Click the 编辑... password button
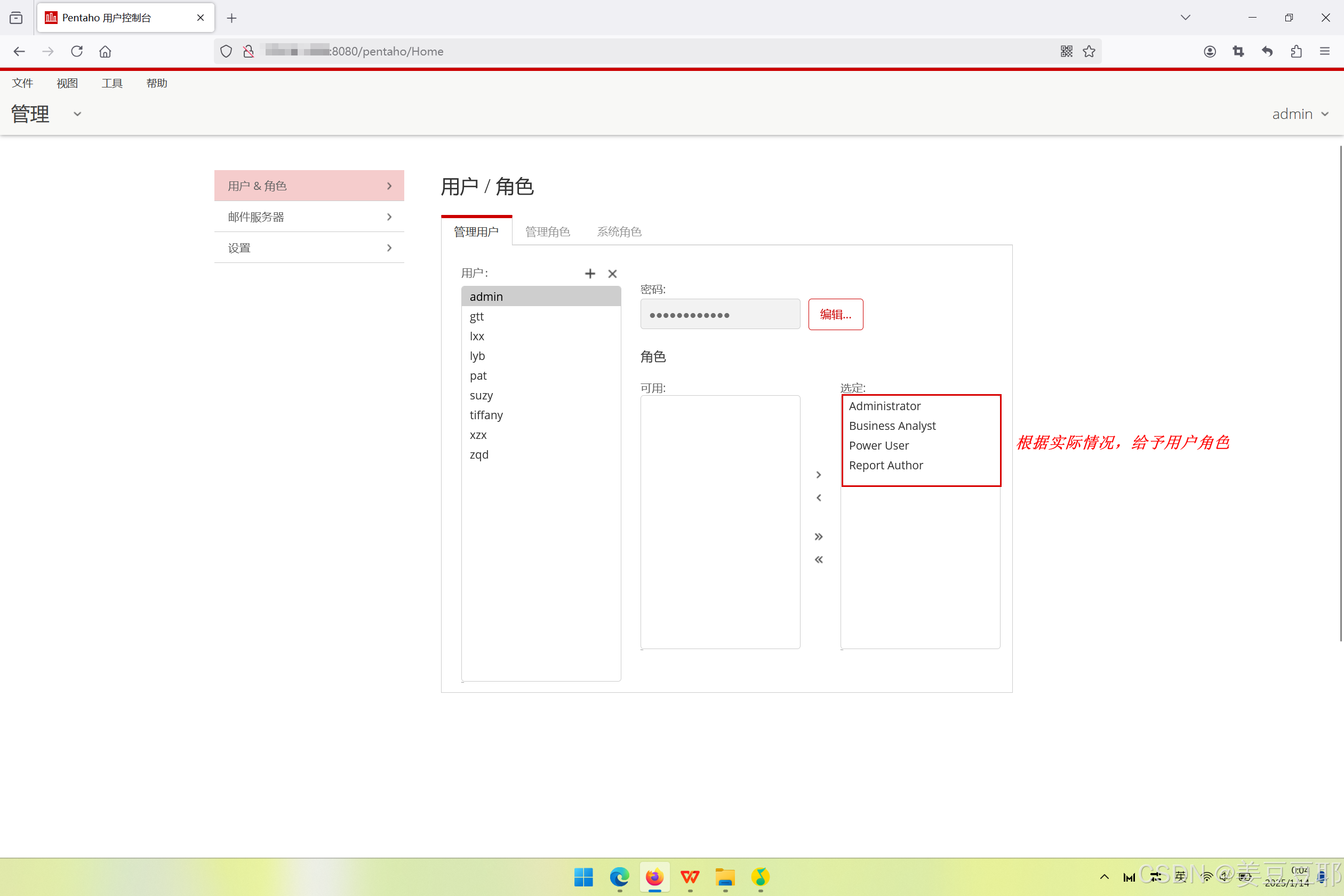This screenshot has width=1344, height=896. pyautogui.click(x=835, y=314)
